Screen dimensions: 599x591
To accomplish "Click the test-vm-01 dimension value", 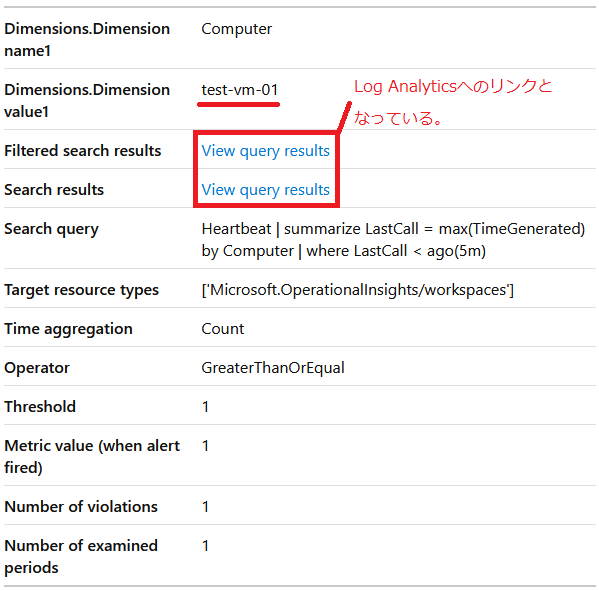I will point(240,90).
